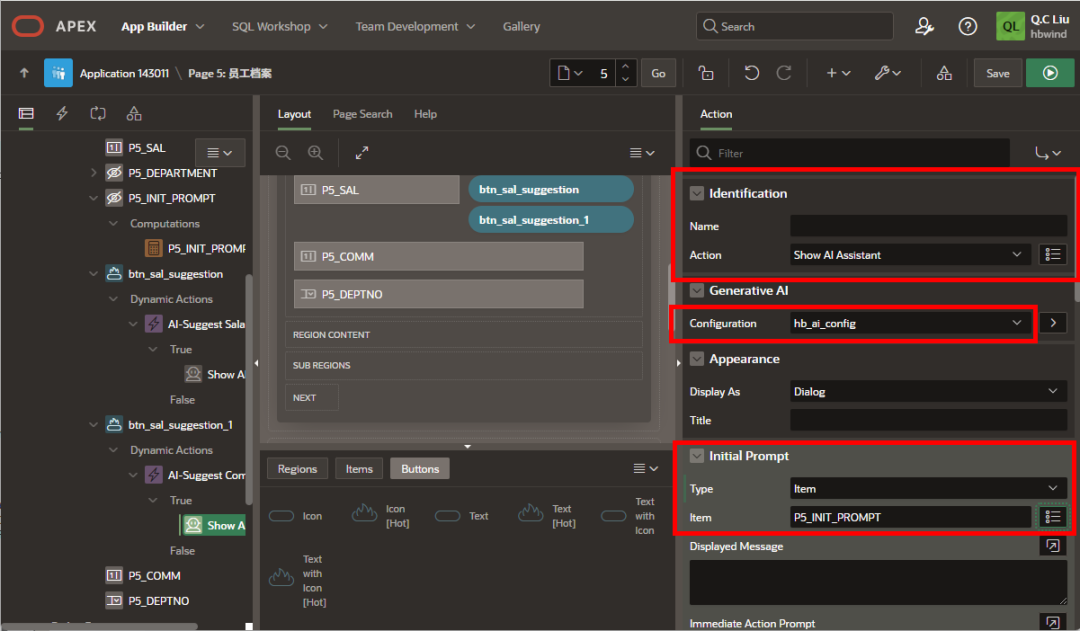Collapse the Initial Prompt section

[x=697, y=456]
